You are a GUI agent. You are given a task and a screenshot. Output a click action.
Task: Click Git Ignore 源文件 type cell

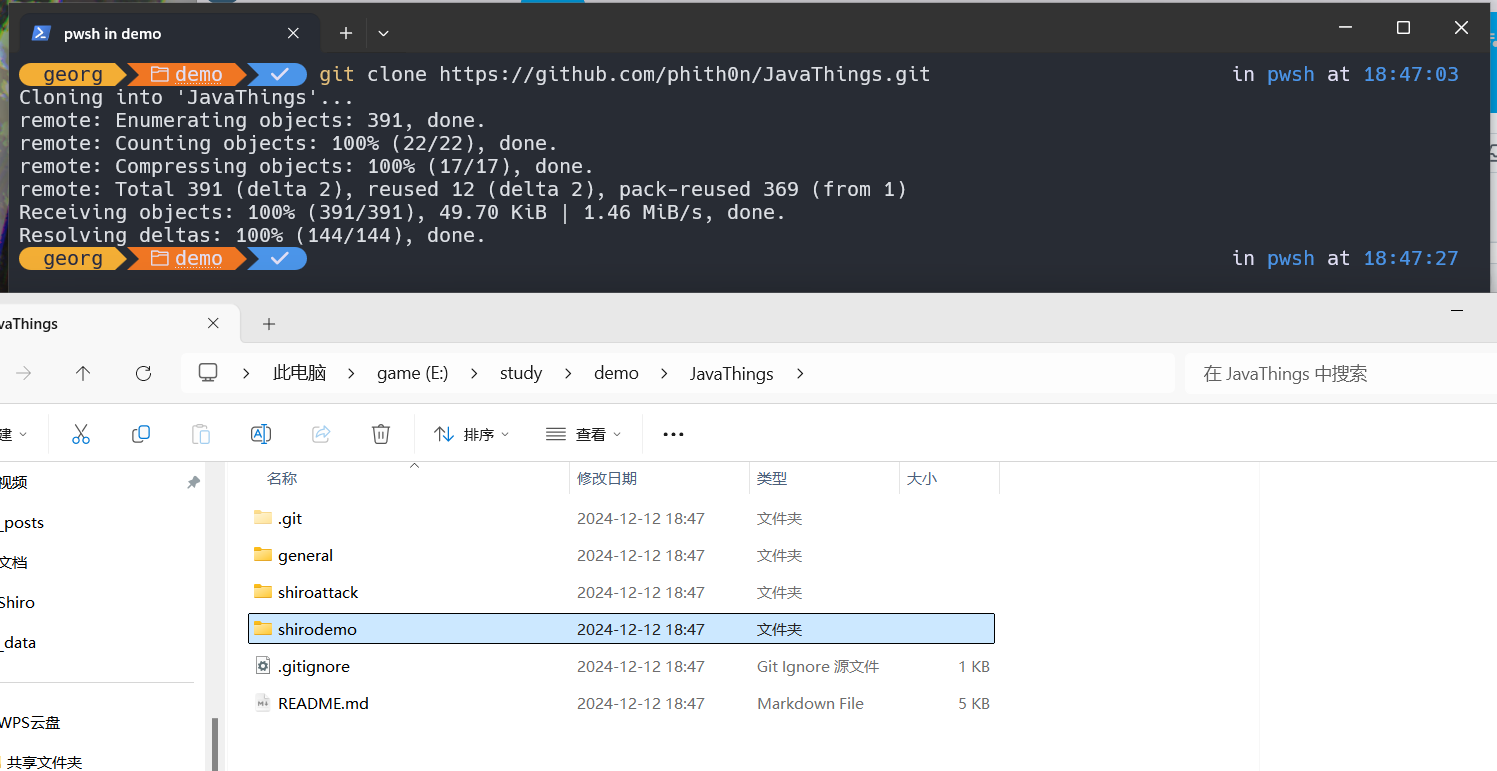[817, 666]
